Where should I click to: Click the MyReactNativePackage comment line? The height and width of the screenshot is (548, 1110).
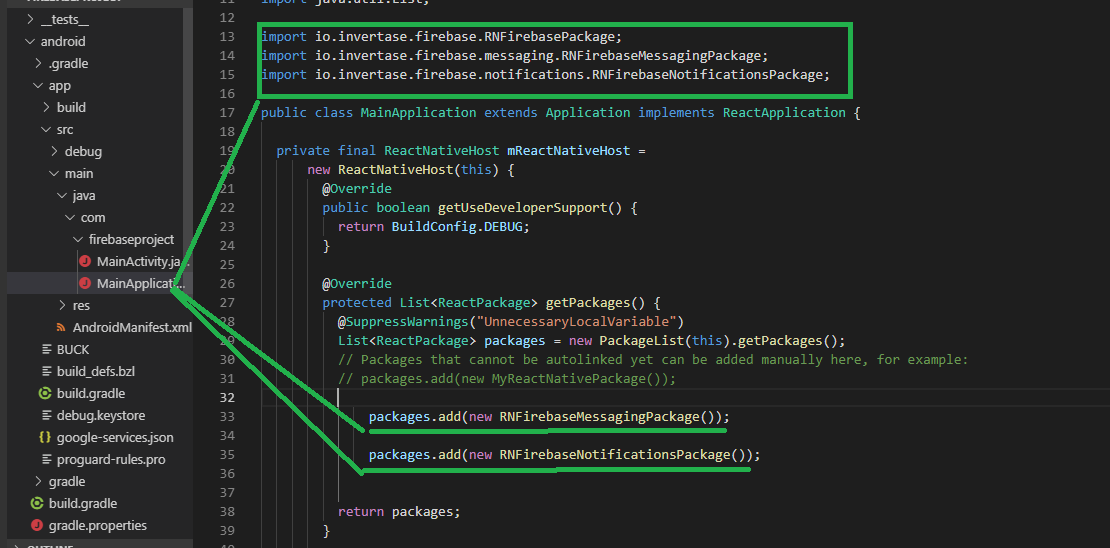508,379
